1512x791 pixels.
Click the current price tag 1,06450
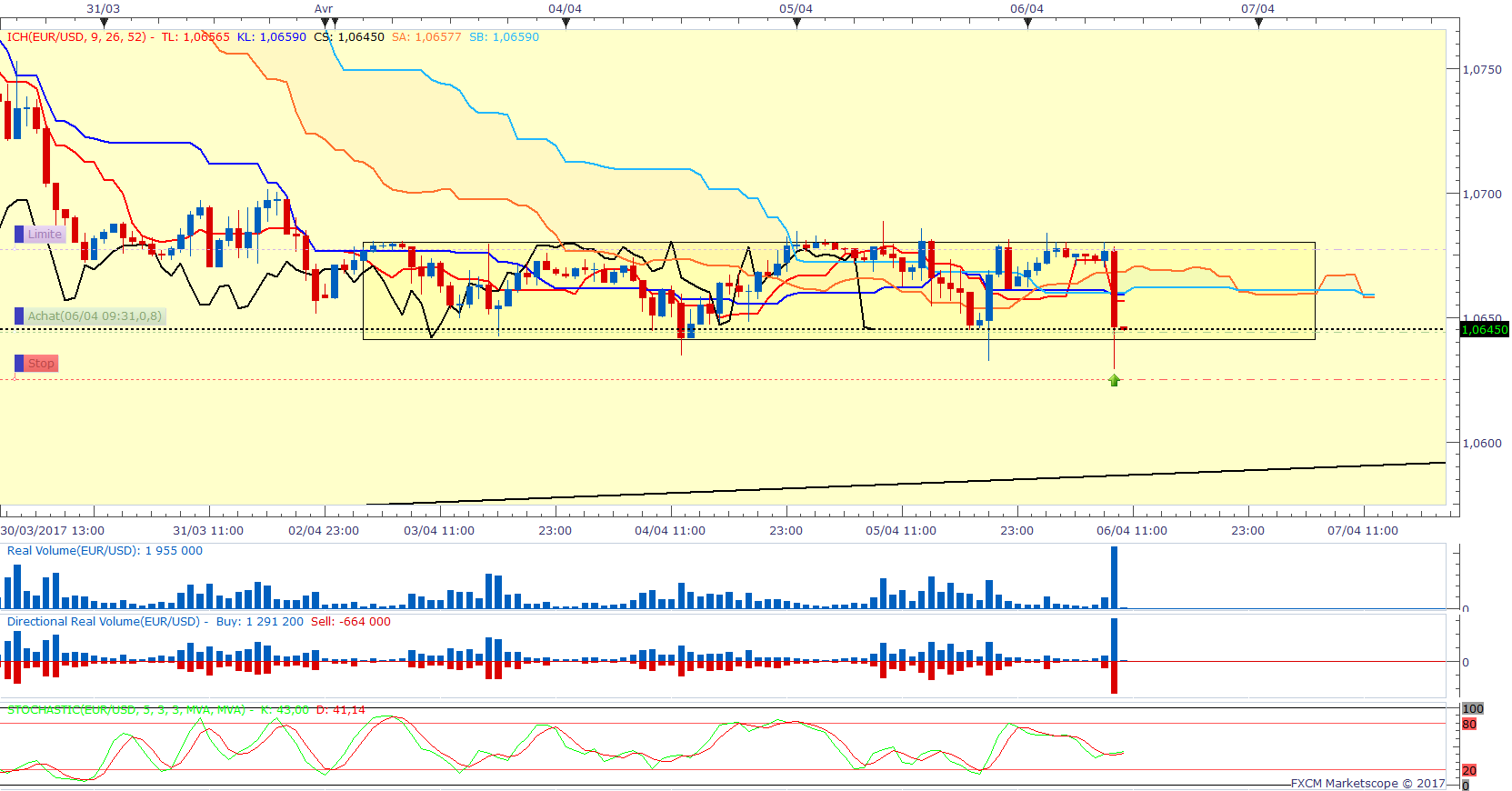[1484, 330]
